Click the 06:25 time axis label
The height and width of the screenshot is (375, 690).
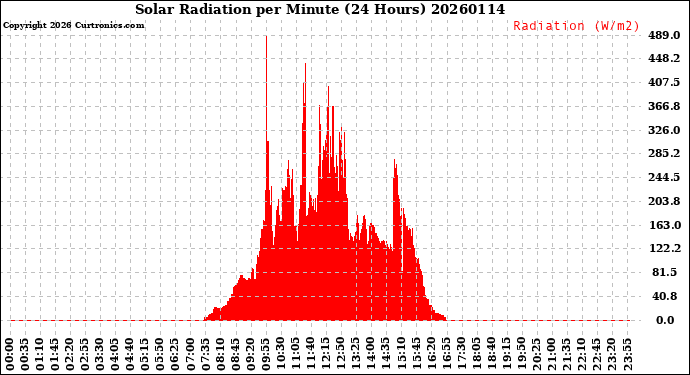pyautogui.click(x=175, y=354)
